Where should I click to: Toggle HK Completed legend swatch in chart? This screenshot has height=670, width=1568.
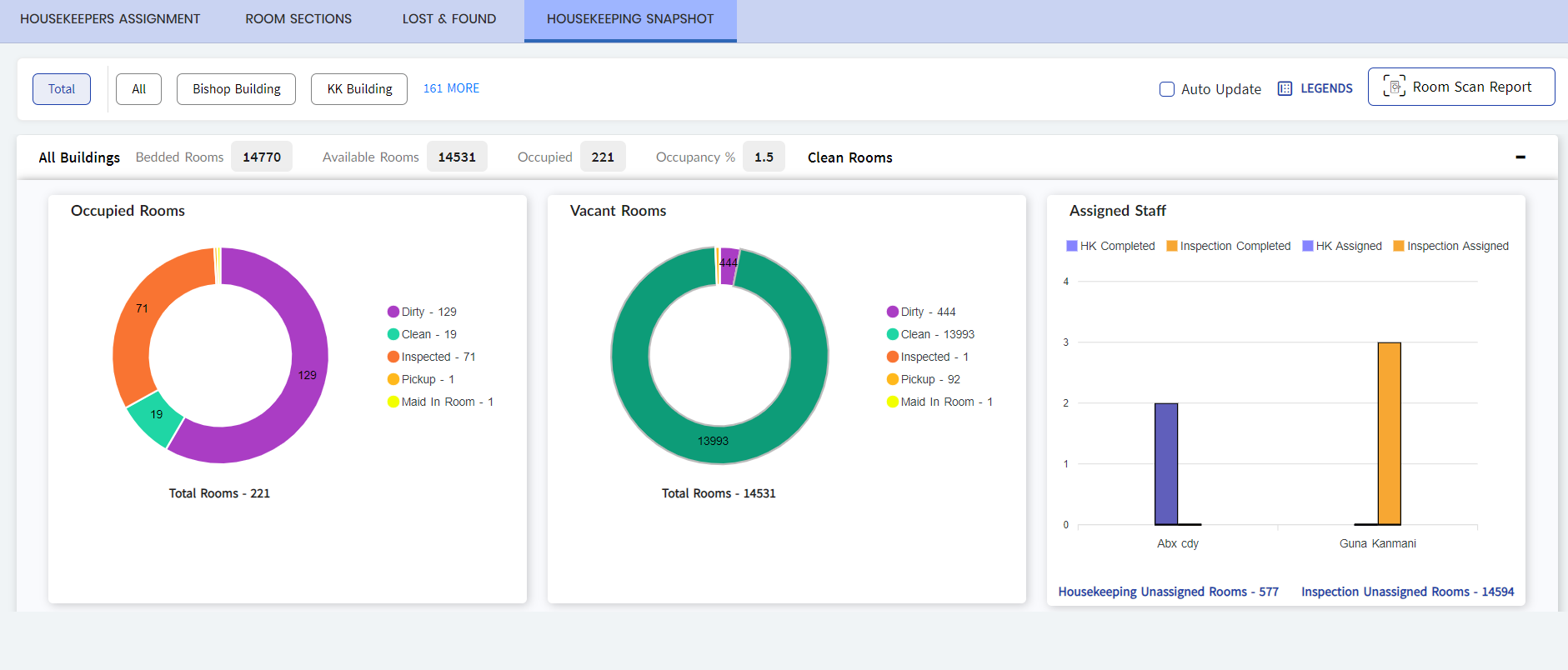pyautogui.click(x=1072, y=246)
